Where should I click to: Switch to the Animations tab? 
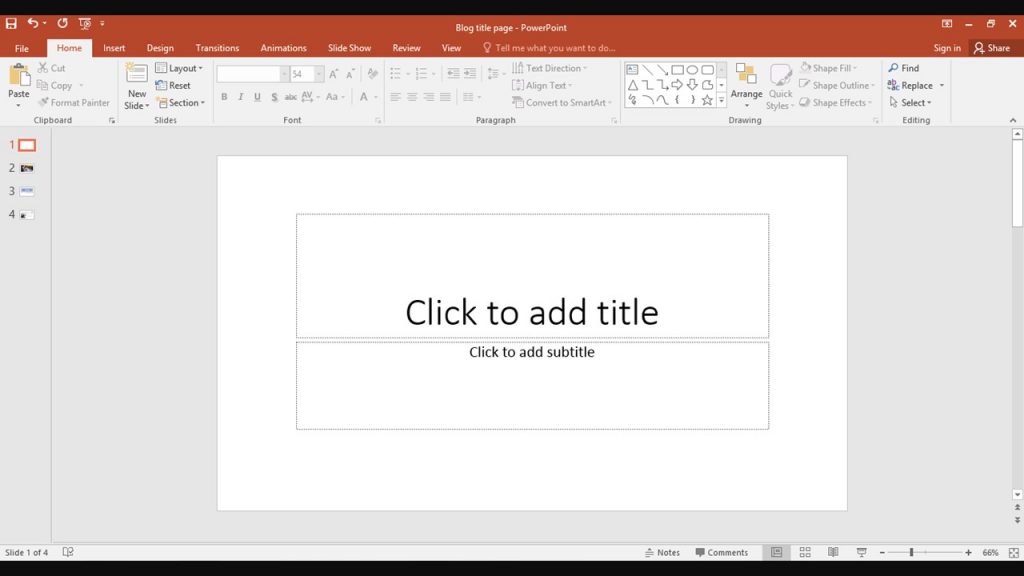(x=283, y=47)
